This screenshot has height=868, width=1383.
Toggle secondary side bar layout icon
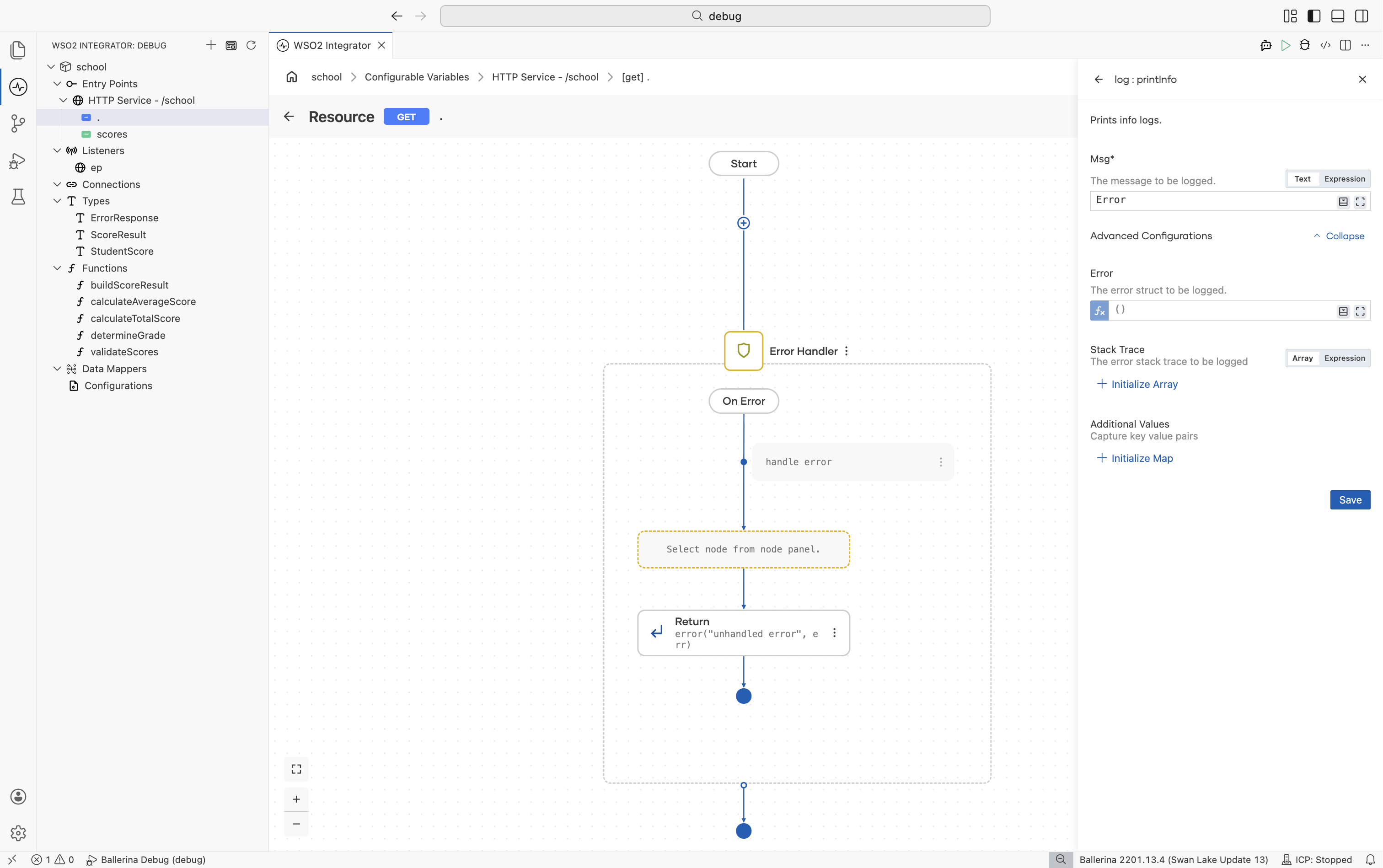[x=1361, y=16]
